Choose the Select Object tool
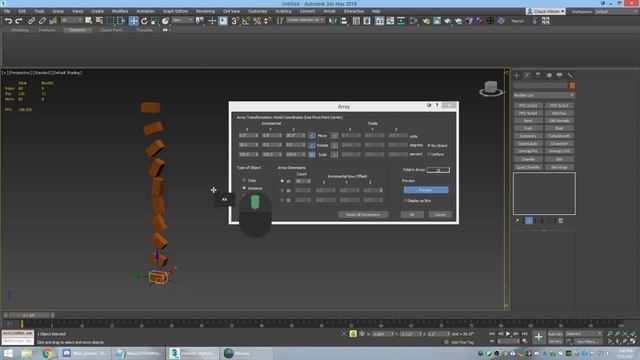This screenshot has width=640, height=360. coord(89,21)
